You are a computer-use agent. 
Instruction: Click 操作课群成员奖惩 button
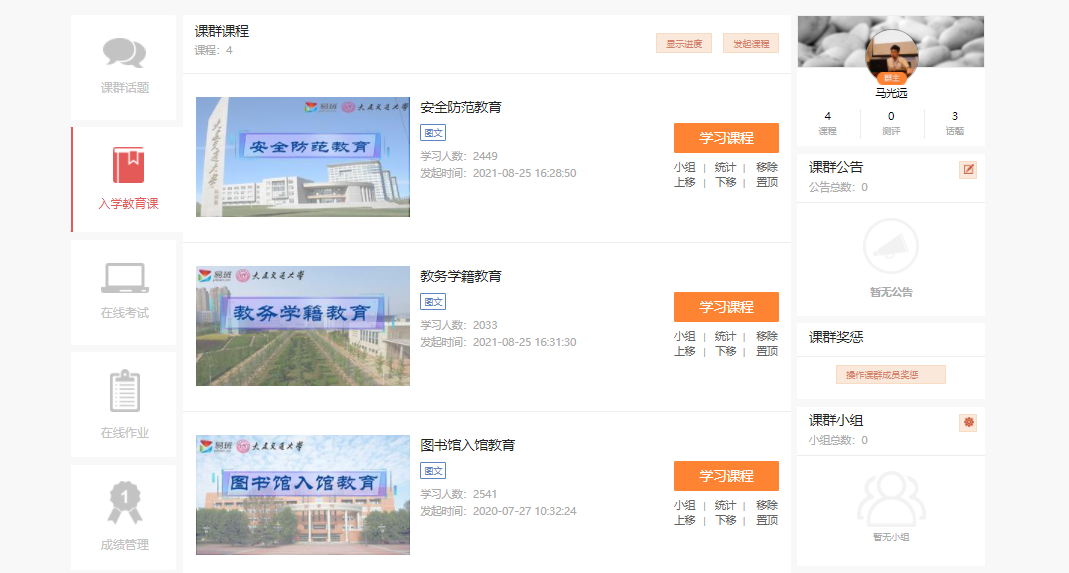click(x=890, y=374)
